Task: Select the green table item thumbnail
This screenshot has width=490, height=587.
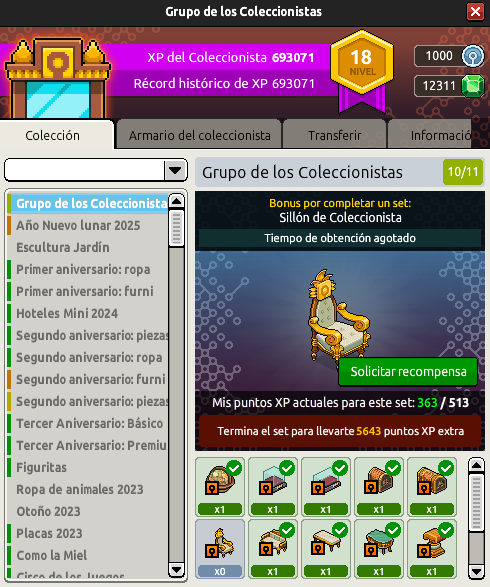Action: pyautogui.click(x=379, y=549)
